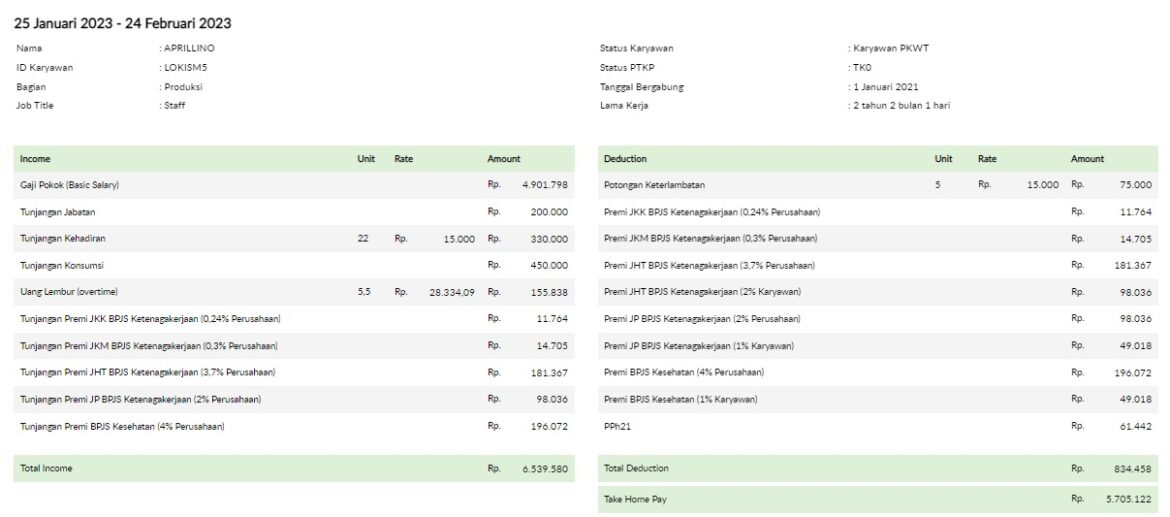Image resolution: width=1170 pixels, height=517 pixels.
Task: Click the Tunjangan Kehadiran row label
Action: point(62,239)
